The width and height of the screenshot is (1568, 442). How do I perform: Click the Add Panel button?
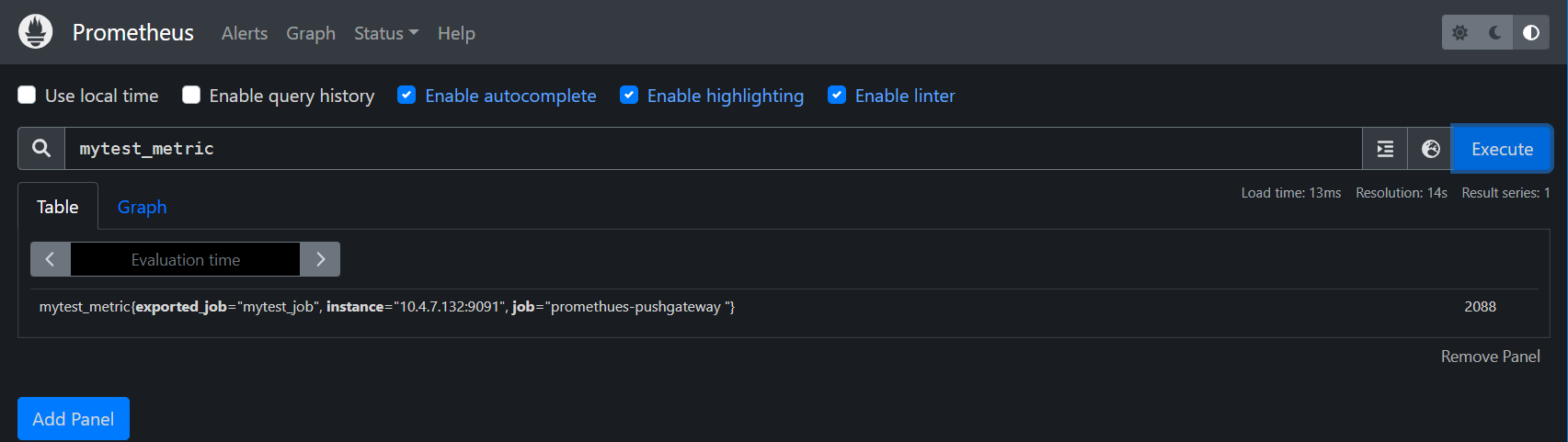coord(74,419)
